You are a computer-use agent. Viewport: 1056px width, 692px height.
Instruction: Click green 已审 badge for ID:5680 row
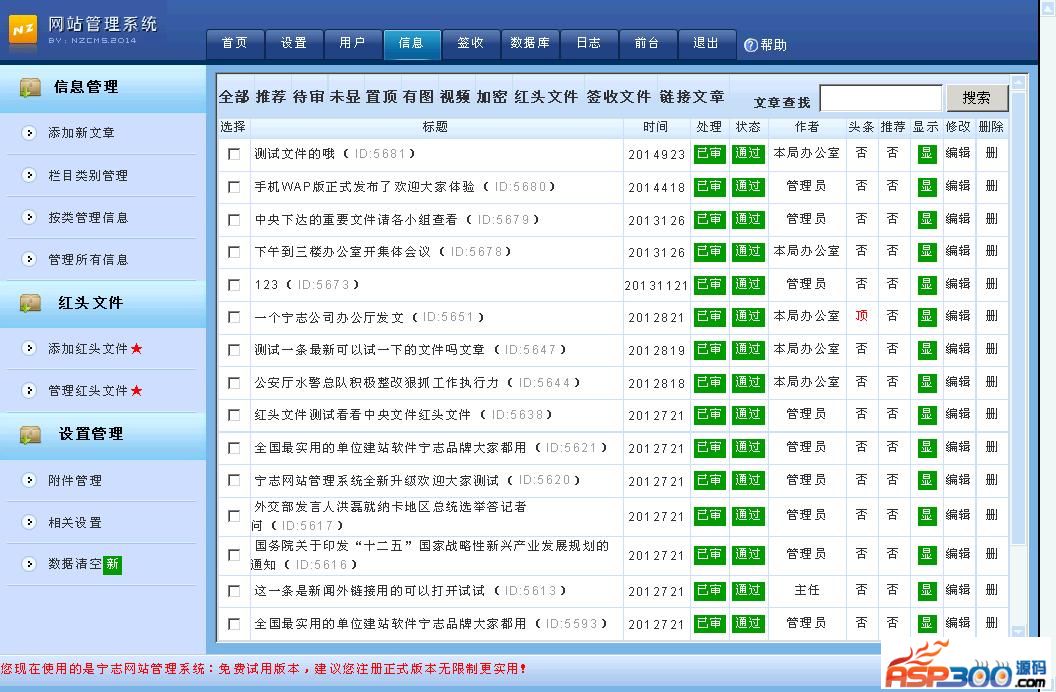tap(709, 186)
